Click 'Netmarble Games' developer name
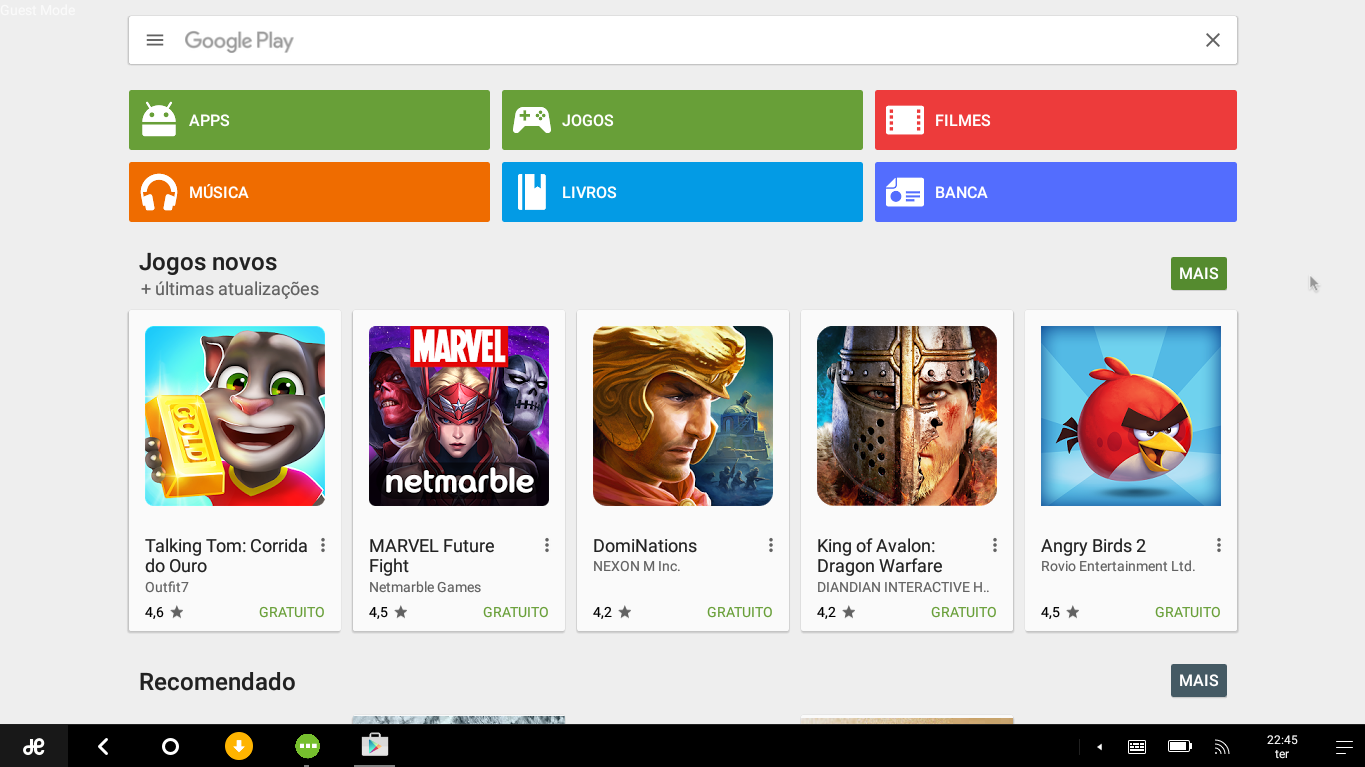This screenshot has width=1365, height=767. (x=425, y=587)
